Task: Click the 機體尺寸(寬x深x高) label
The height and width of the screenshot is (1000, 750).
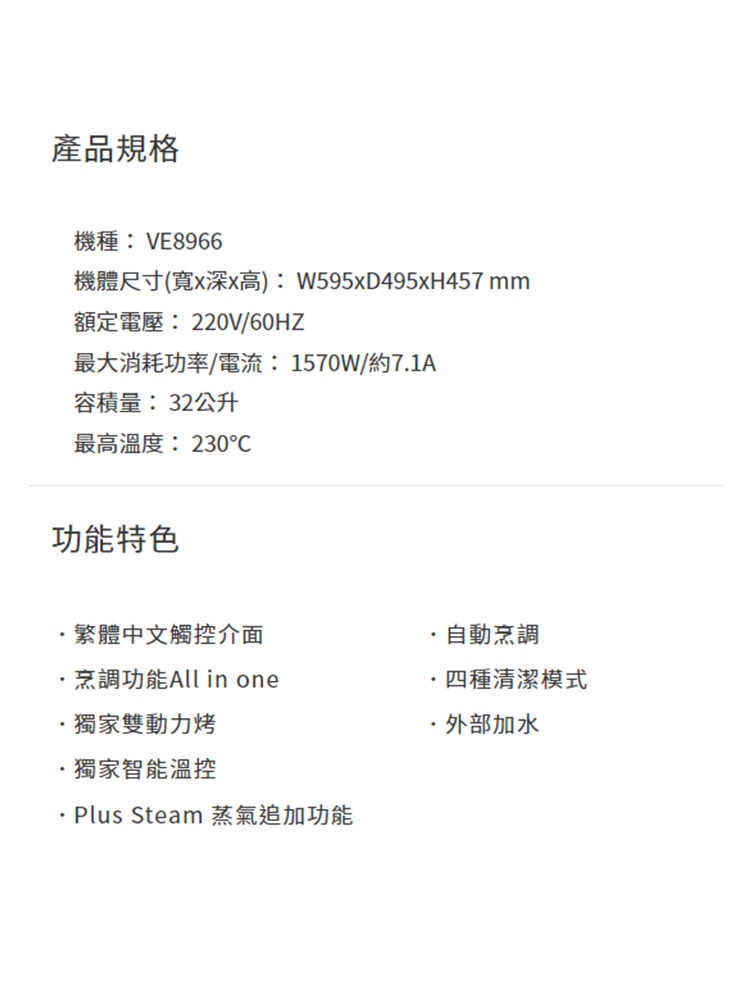Action: pos(171,281)
